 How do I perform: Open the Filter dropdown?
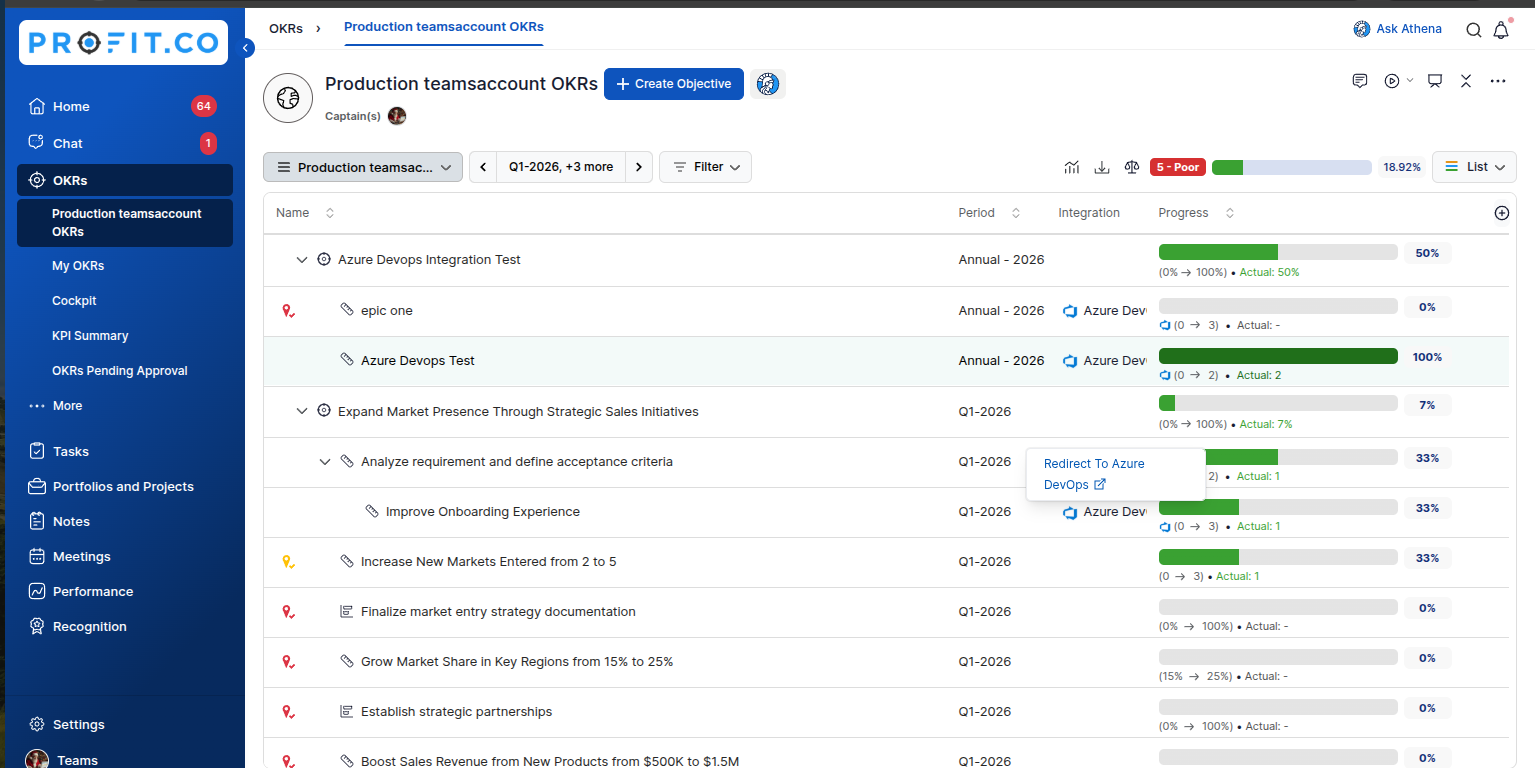(705, 167)
